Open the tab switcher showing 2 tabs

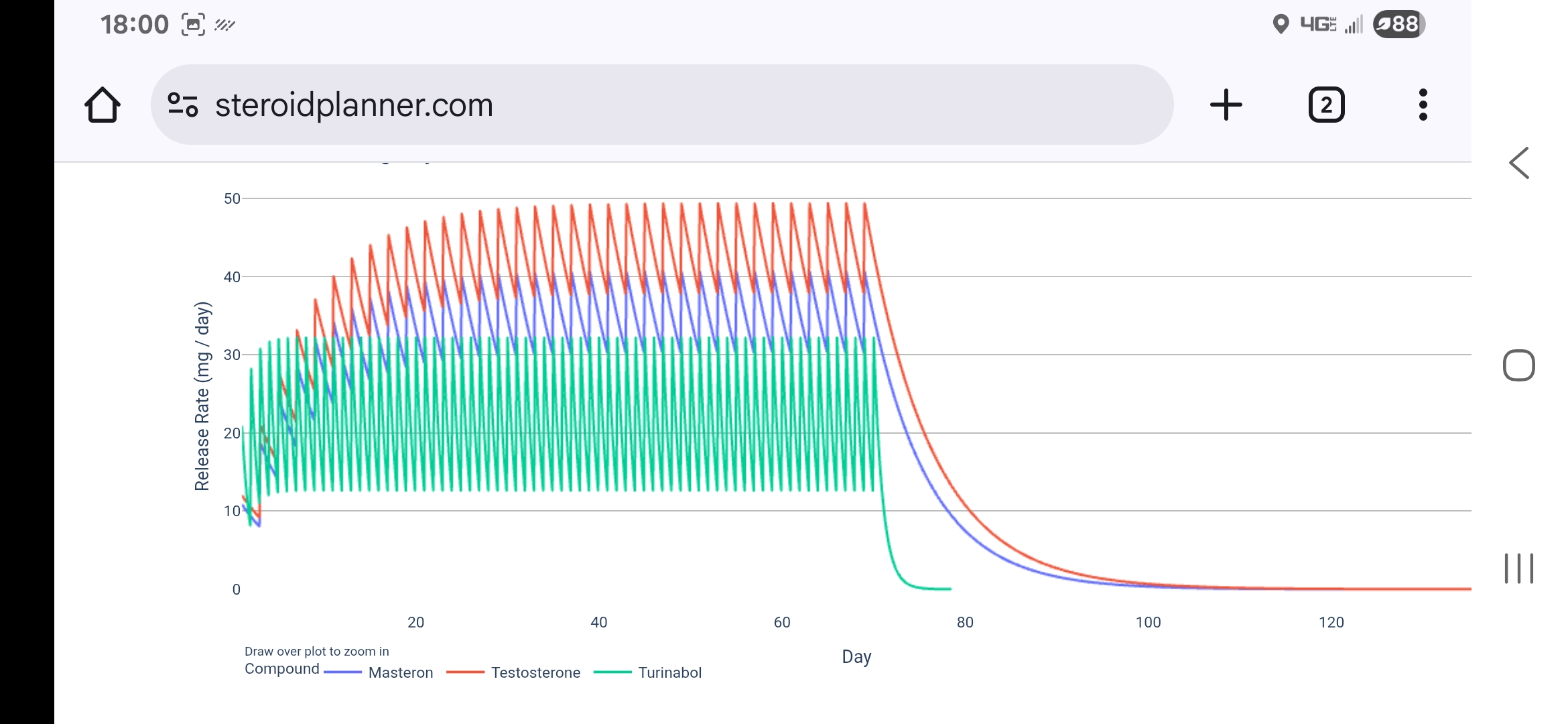tap(1326, 105)
